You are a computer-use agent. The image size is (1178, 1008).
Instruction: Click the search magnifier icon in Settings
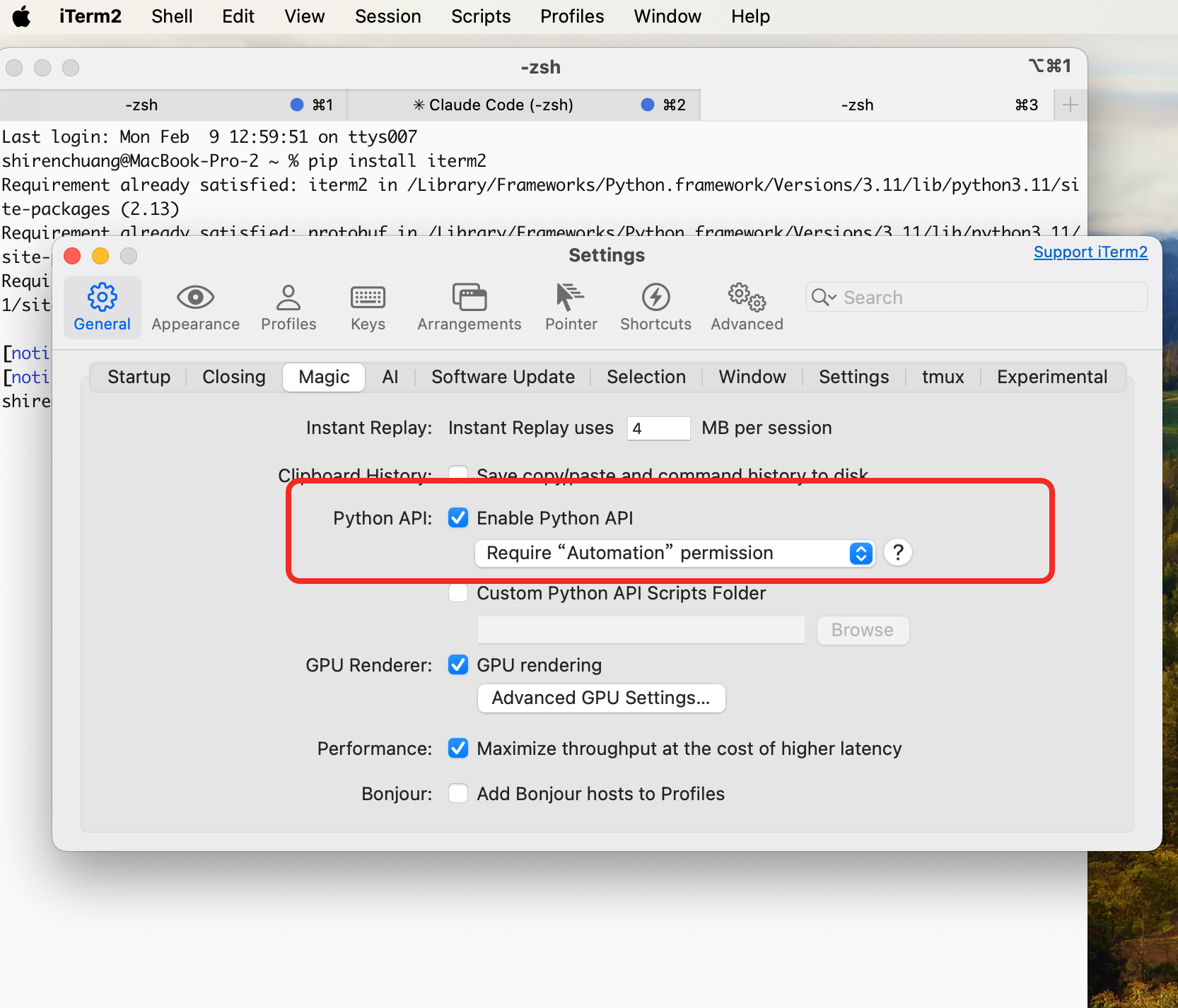[x=823, y=298]
